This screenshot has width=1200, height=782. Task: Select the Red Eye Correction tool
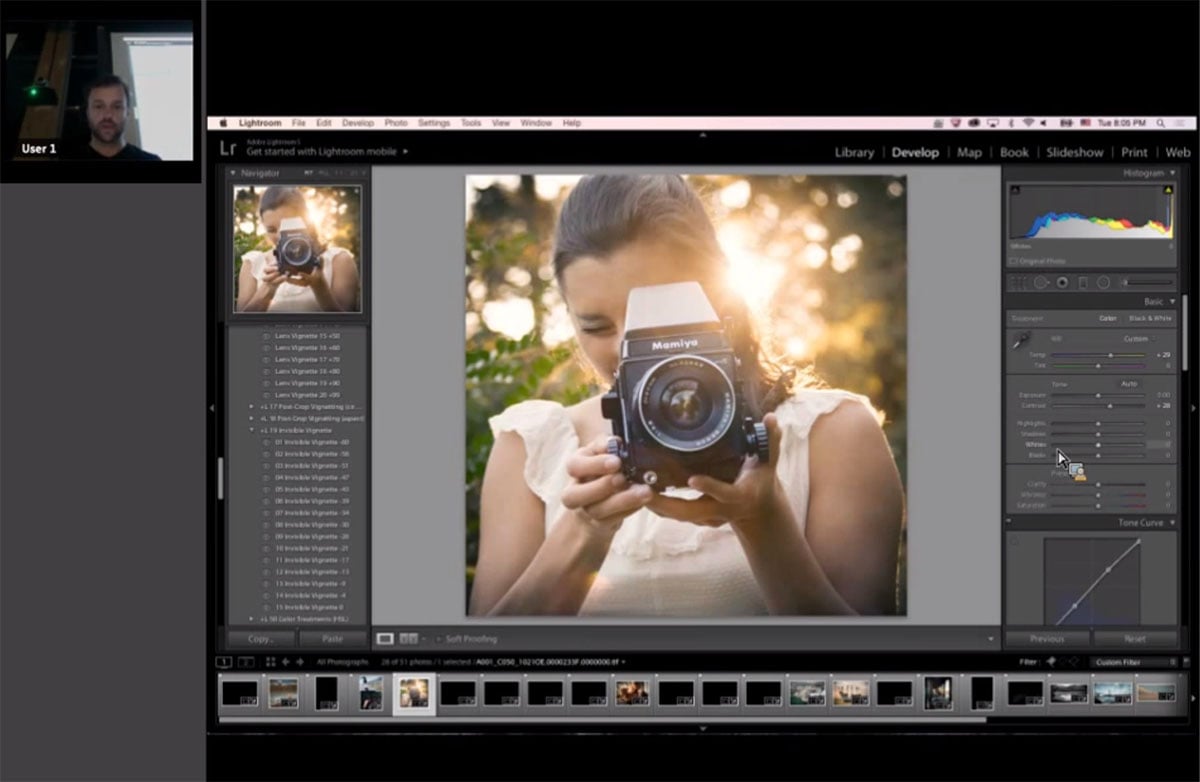point(1062,283)
